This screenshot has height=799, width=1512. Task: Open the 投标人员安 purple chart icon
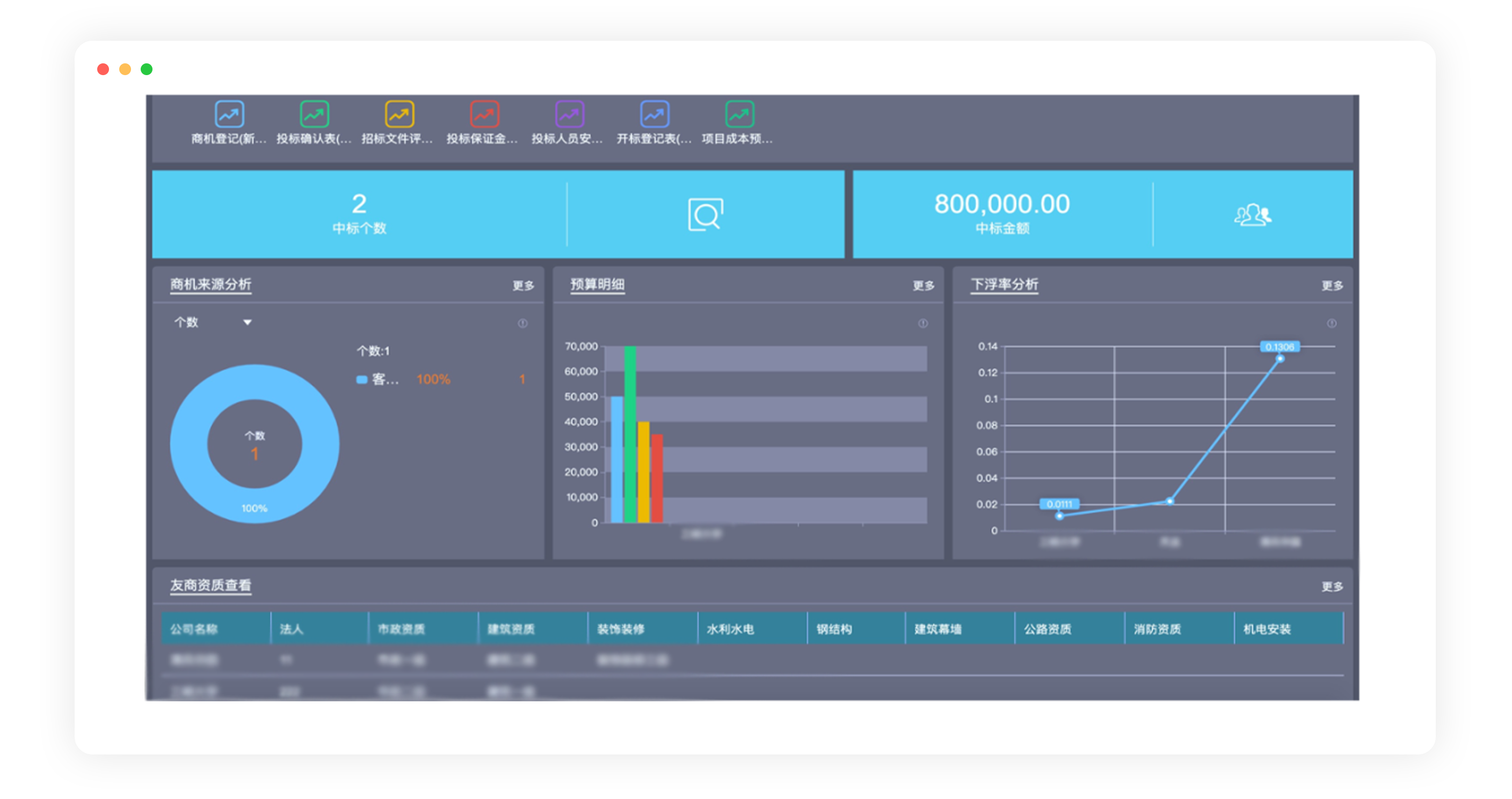point(569,114)
